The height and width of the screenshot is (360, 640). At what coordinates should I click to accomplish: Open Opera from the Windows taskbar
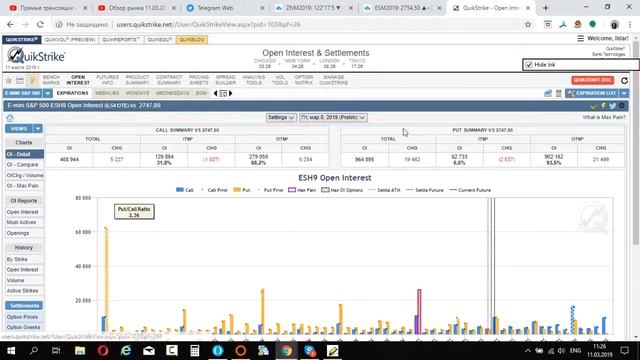(103, 351)
